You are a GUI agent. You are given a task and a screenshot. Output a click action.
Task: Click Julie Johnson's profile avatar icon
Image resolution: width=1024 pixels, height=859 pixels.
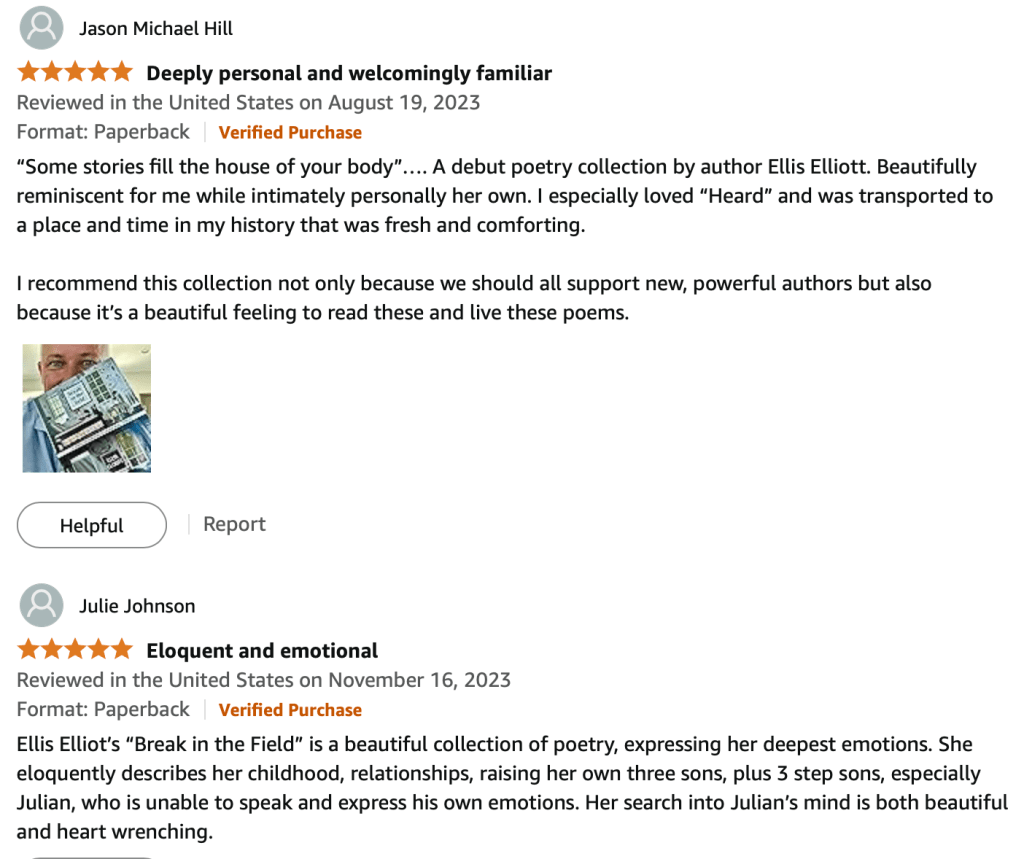pos(41,606)
